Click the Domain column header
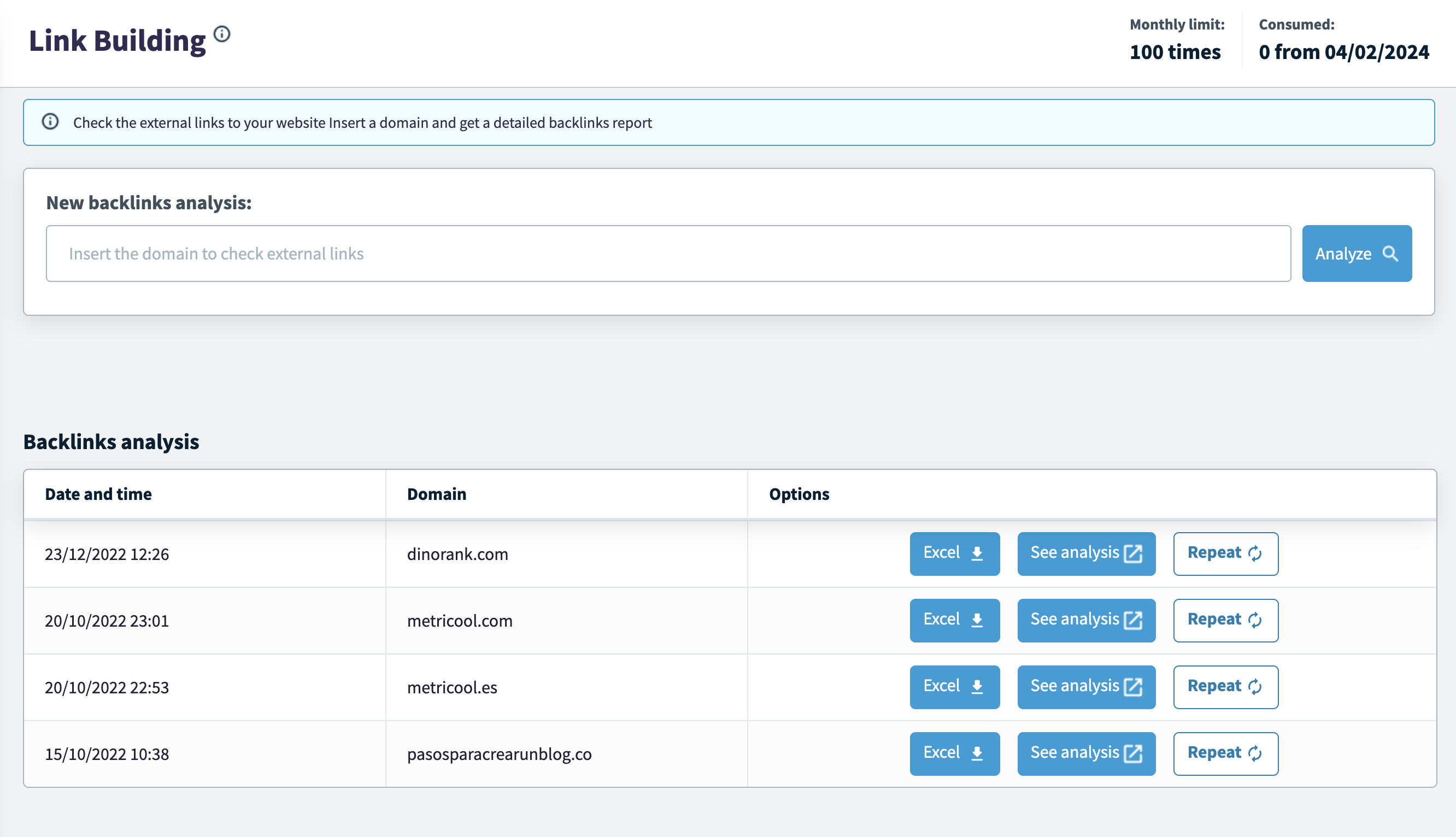This screenshot has width=1456, height=837. tap(437, 494)
